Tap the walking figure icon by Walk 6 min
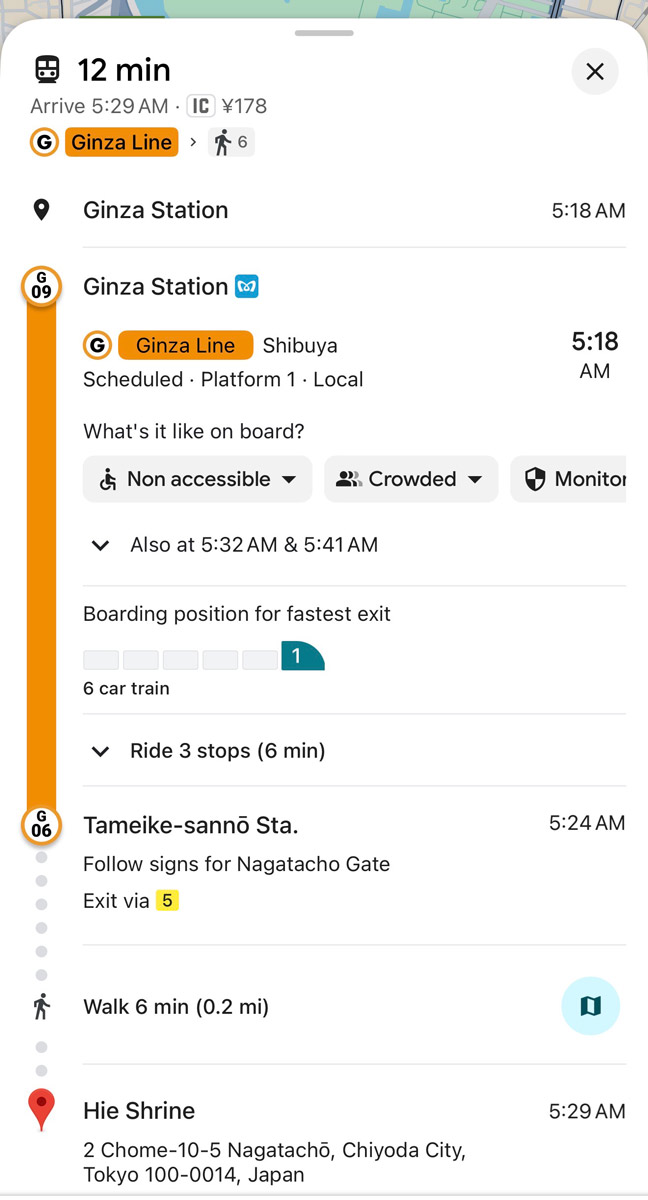The height and width of the screenshot is (1200, 648). pos(41,1007)
